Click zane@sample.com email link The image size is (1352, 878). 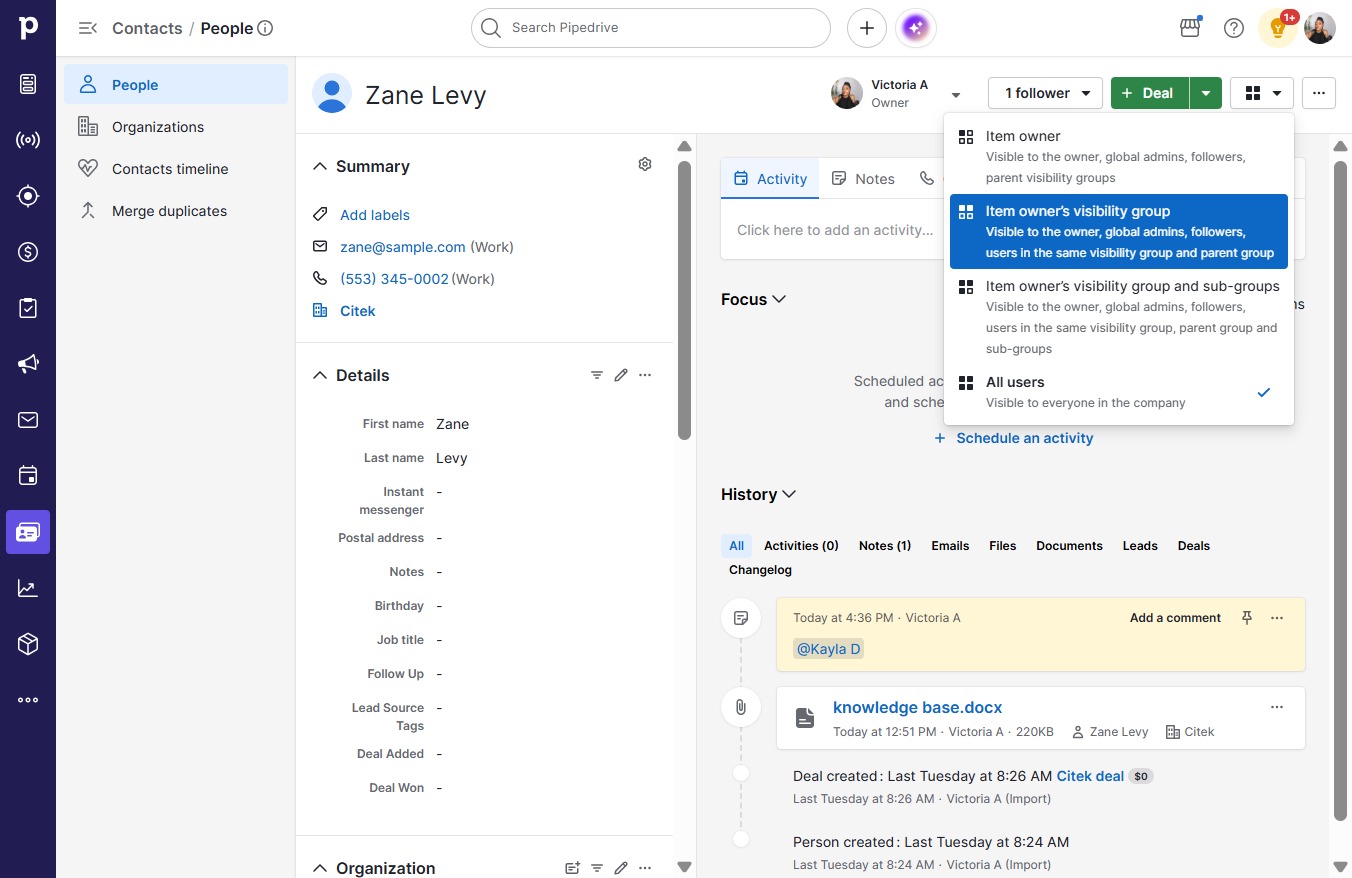point(403,247)
